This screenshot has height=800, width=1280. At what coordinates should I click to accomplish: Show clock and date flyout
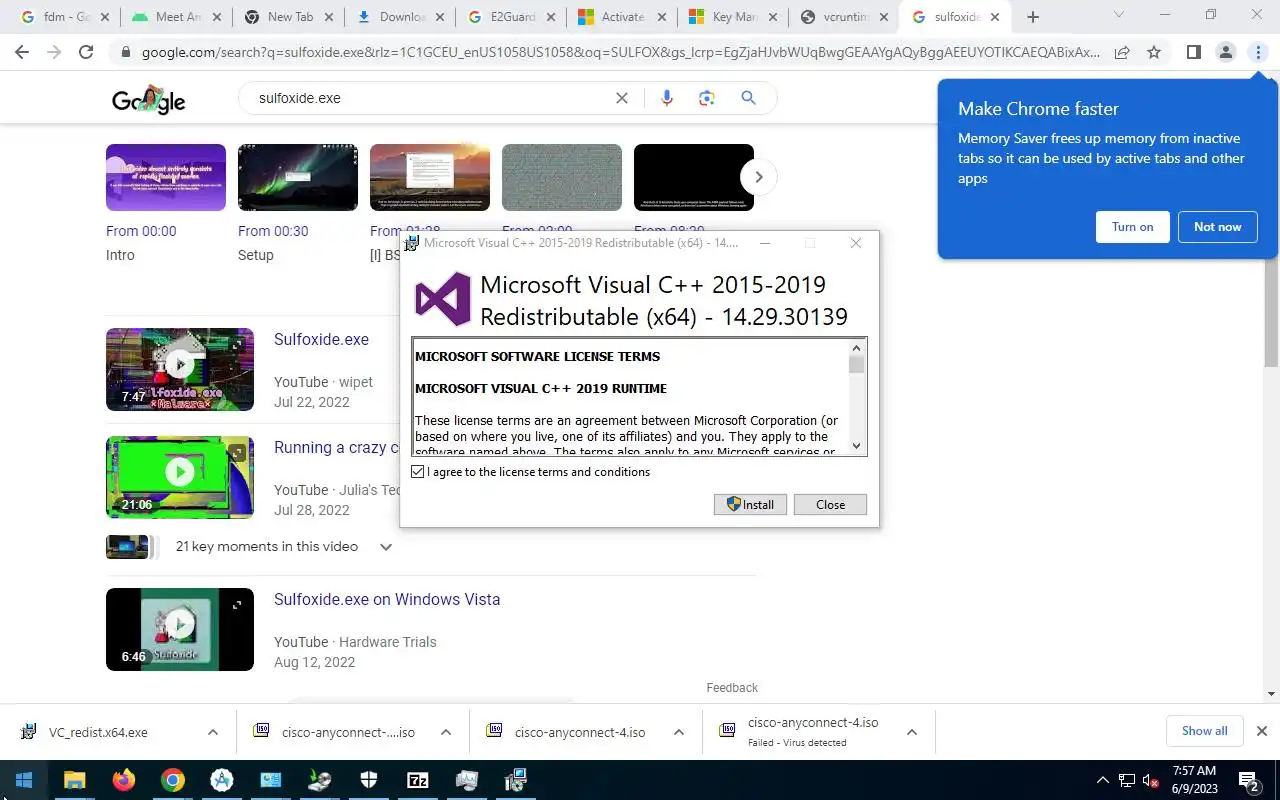(1193, 780)
